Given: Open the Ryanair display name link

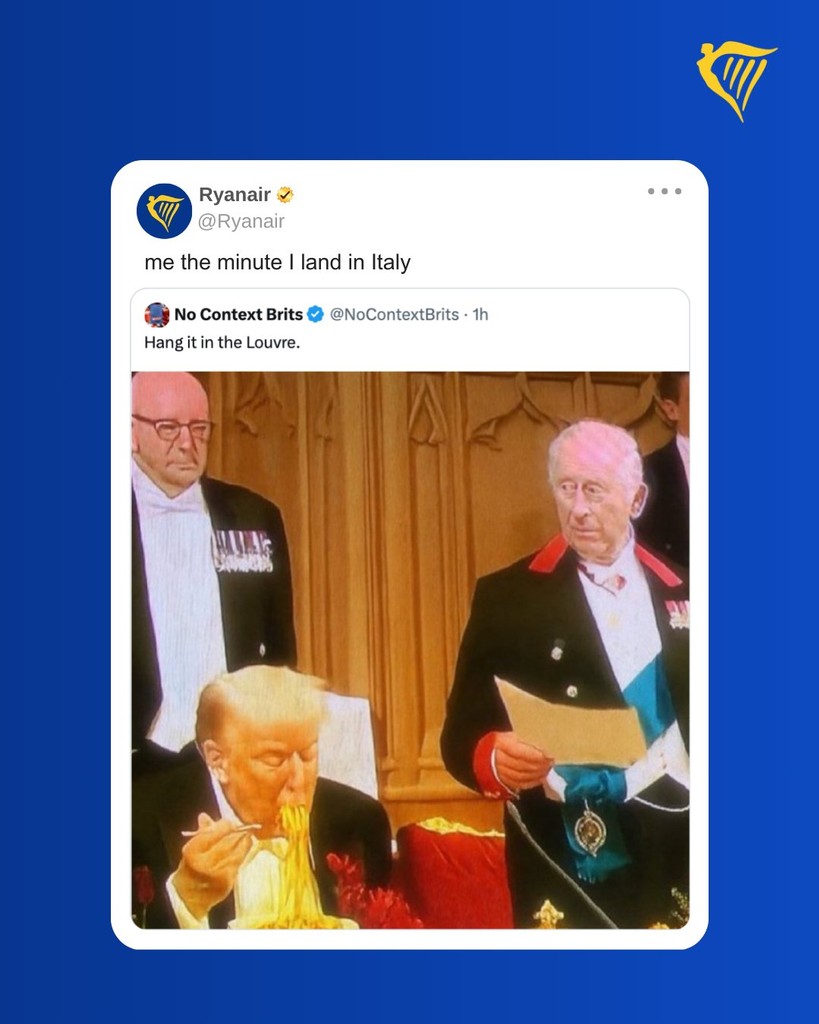Looking at the screenshot, I should pos(234,195).
